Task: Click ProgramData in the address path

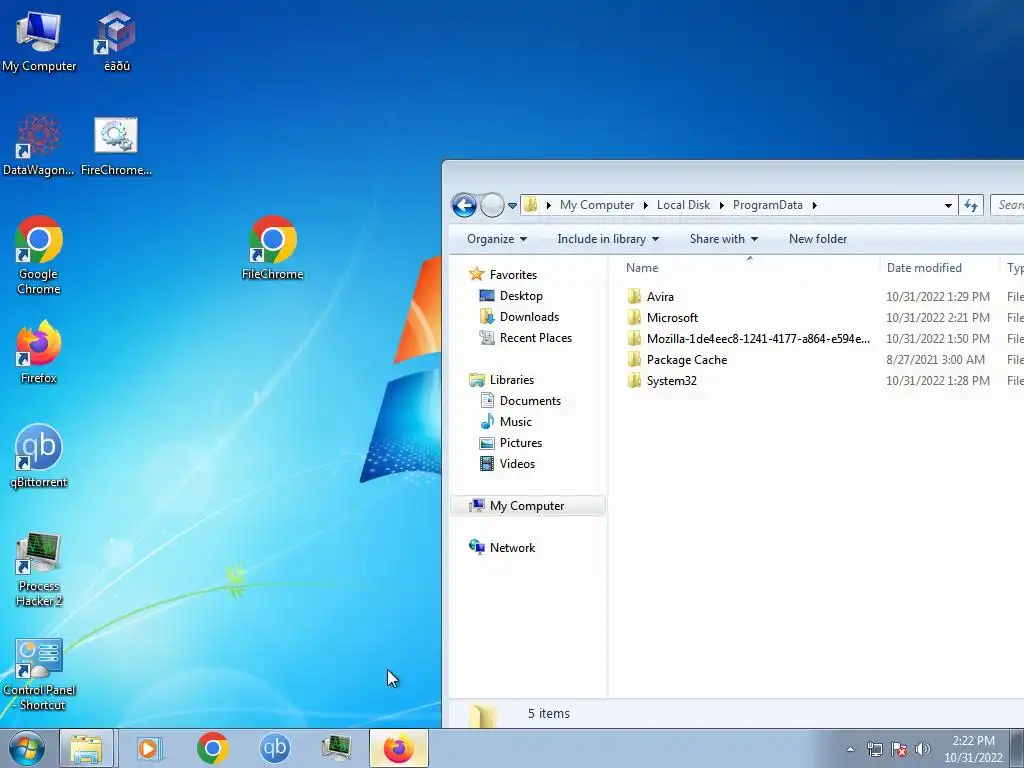Action: (767, 205)
